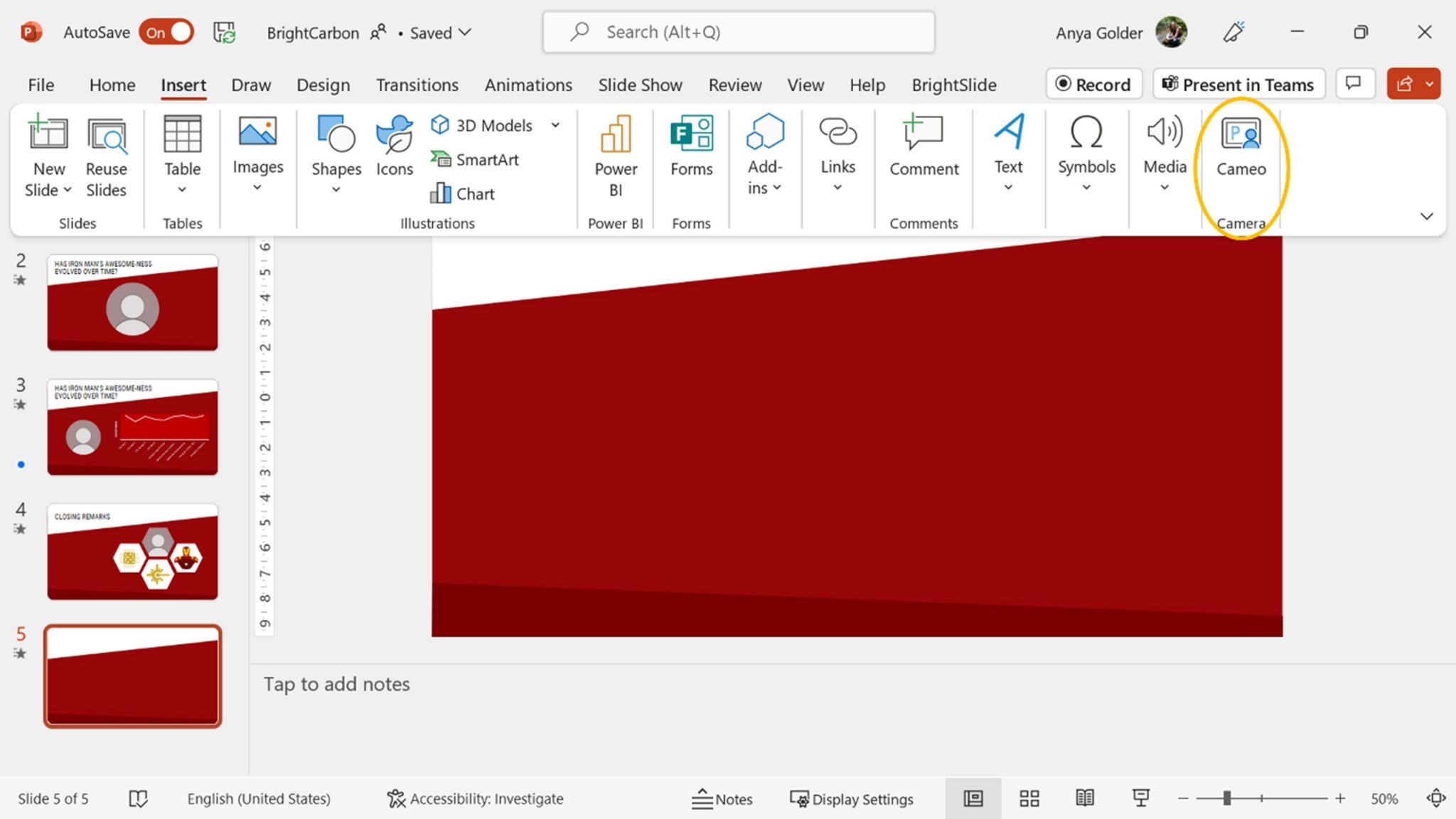
Task: Switch to the Animations tab
Action: [528, 85]
